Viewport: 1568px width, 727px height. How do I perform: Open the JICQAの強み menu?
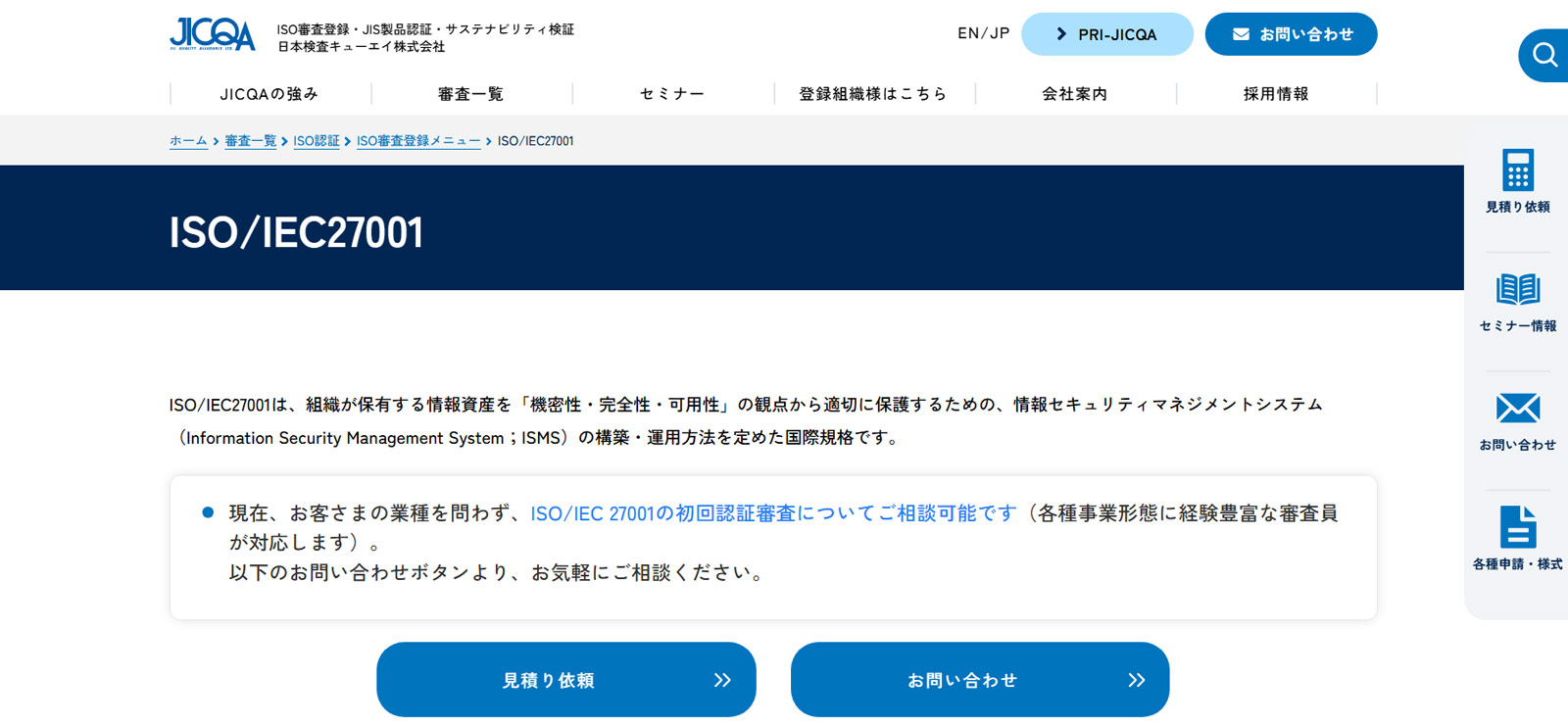pyautogui.click(x=270, y=94)
